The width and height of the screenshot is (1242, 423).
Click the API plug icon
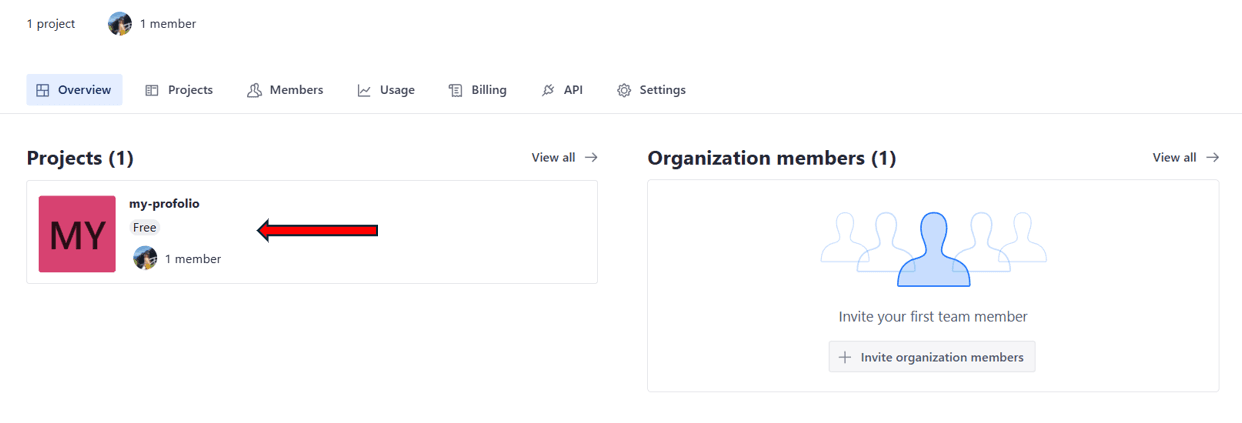[547, 90]
